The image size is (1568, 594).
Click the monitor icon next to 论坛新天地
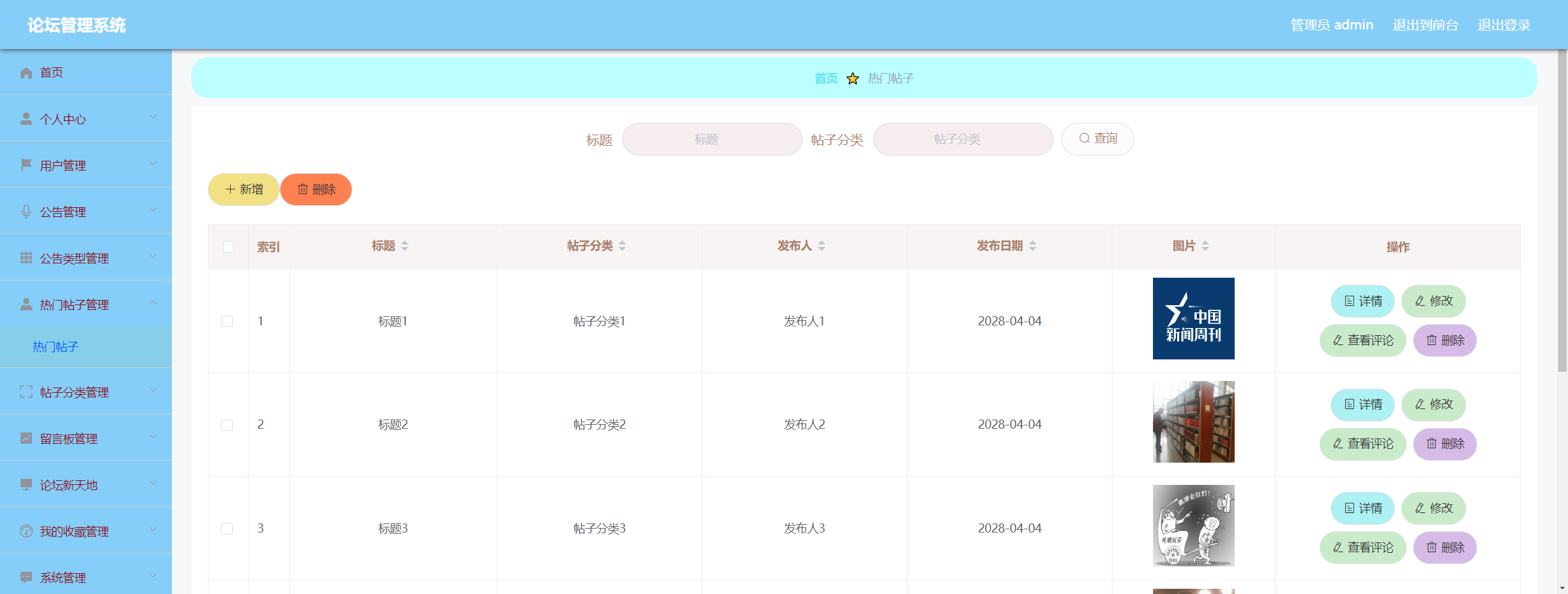(x=26, y=485)
